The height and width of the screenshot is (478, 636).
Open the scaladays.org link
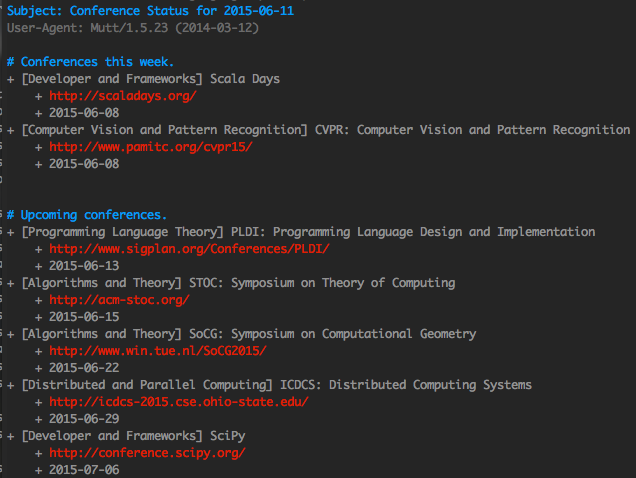pos(123,96)
